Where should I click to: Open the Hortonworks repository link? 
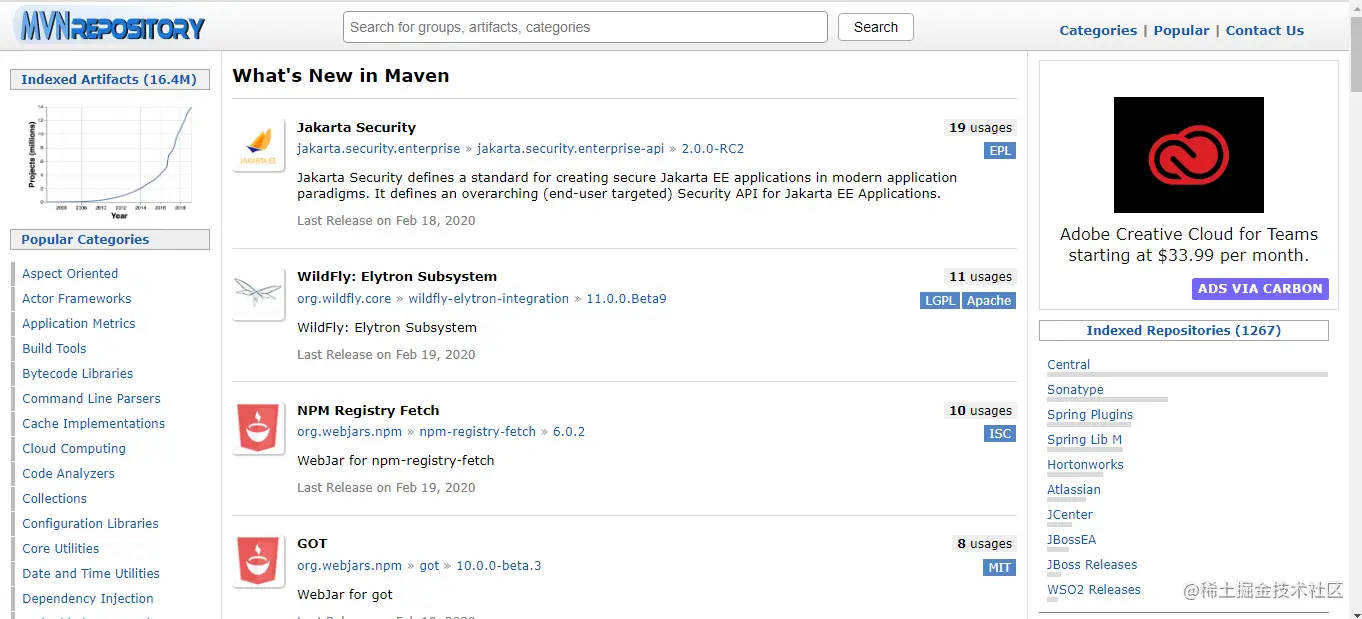pos(1085,464)
